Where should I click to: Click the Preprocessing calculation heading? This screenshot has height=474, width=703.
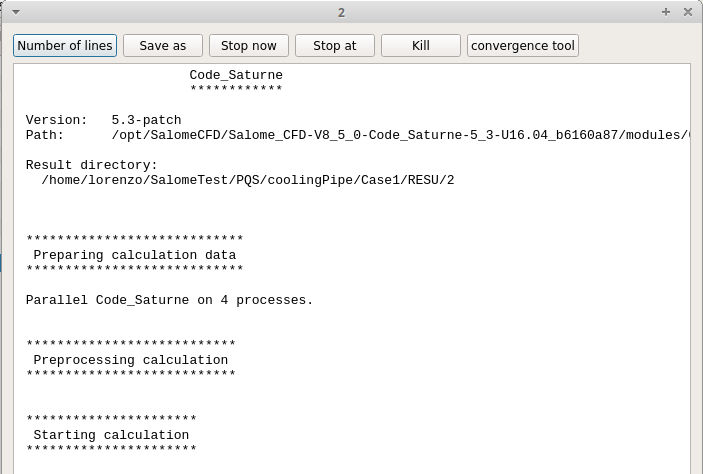tap(131, 360)
